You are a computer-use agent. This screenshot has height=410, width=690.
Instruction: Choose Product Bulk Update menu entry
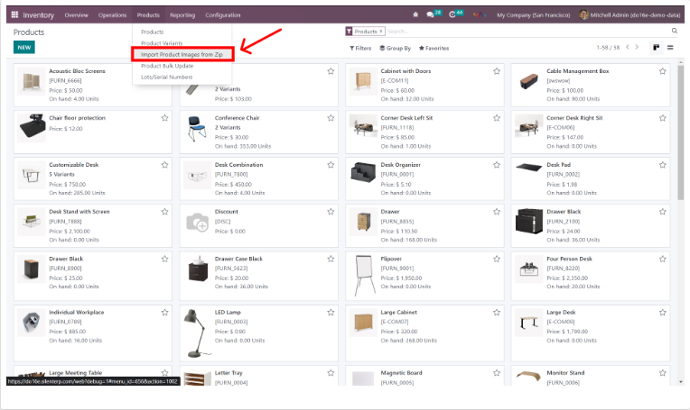(x=167, y=65)
